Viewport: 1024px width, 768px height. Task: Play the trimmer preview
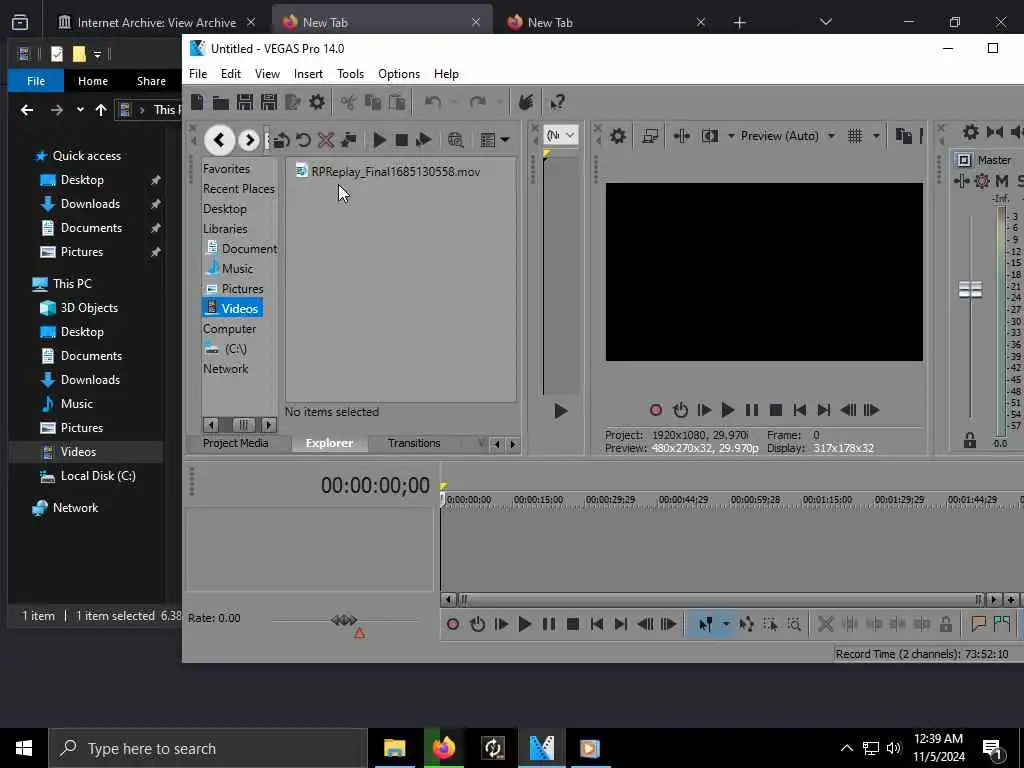click(560, 411)
